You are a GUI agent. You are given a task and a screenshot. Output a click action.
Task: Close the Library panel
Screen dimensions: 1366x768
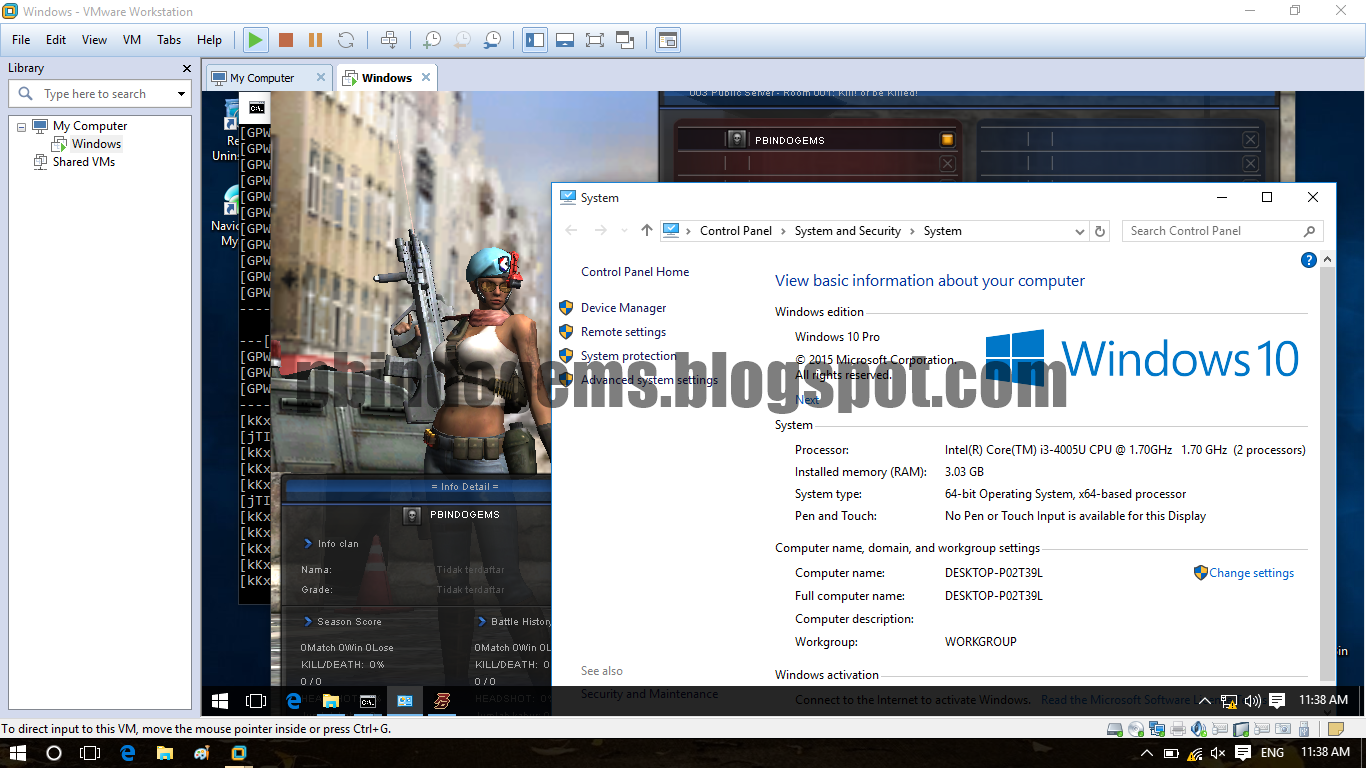pos(186,68)
